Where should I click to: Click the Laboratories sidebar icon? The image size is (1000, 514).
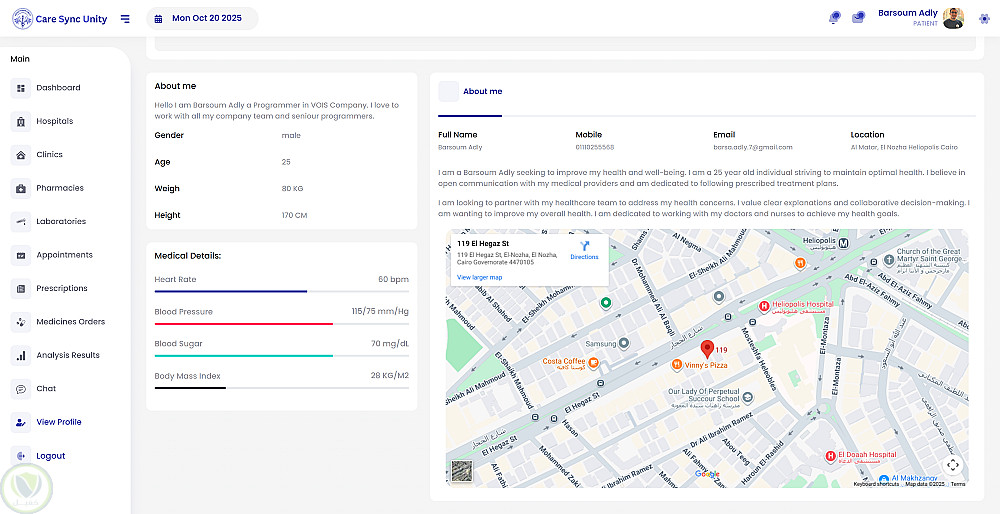[x=20, y=221]
